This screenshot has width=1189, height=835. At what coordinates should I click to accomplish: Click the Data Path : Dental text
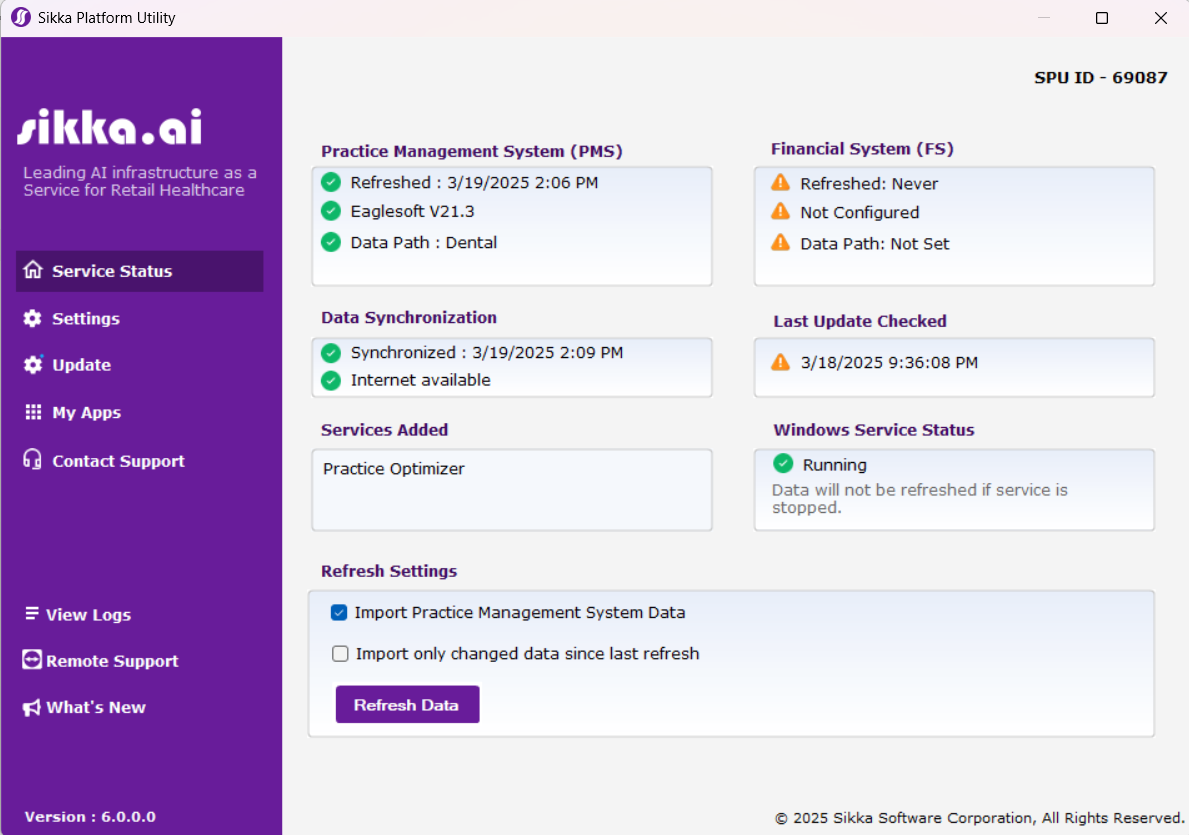(x=424, y=243)
